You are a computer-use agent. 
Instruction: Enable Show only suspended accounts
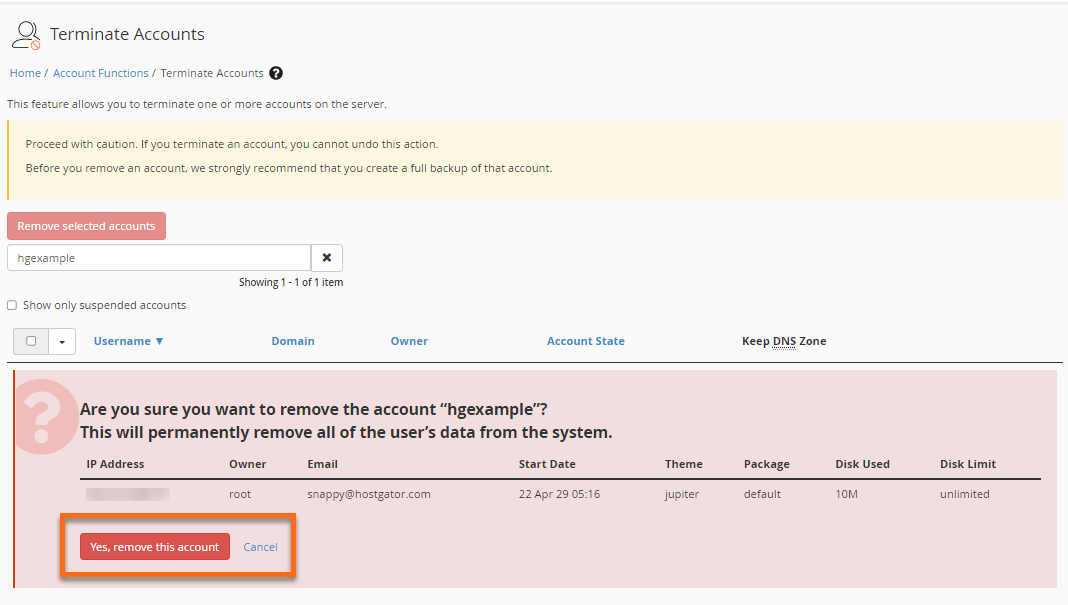pyautogui.click(x=11, y=304)
